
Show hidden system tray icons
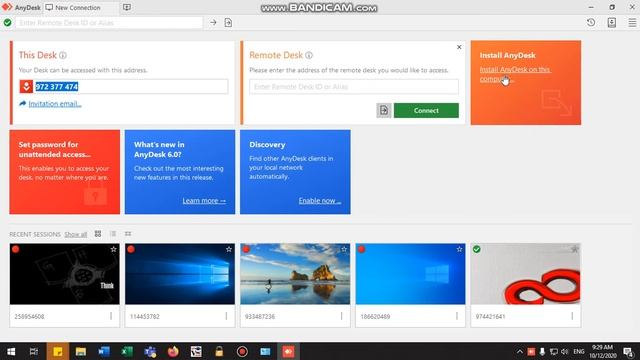[x=520, y=351]
